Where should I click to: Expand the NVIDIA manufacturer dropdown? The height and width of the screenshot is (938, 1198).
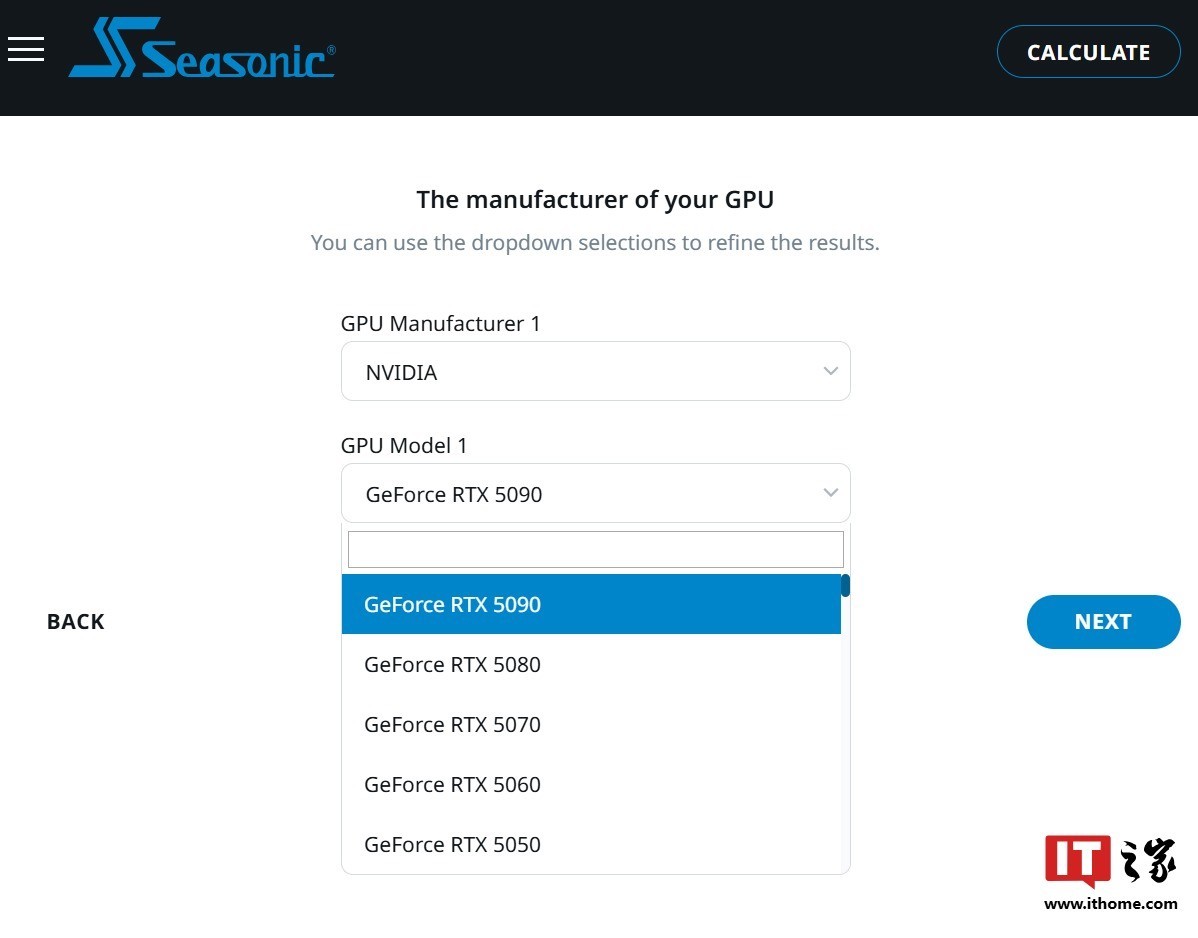click(595, 371)
